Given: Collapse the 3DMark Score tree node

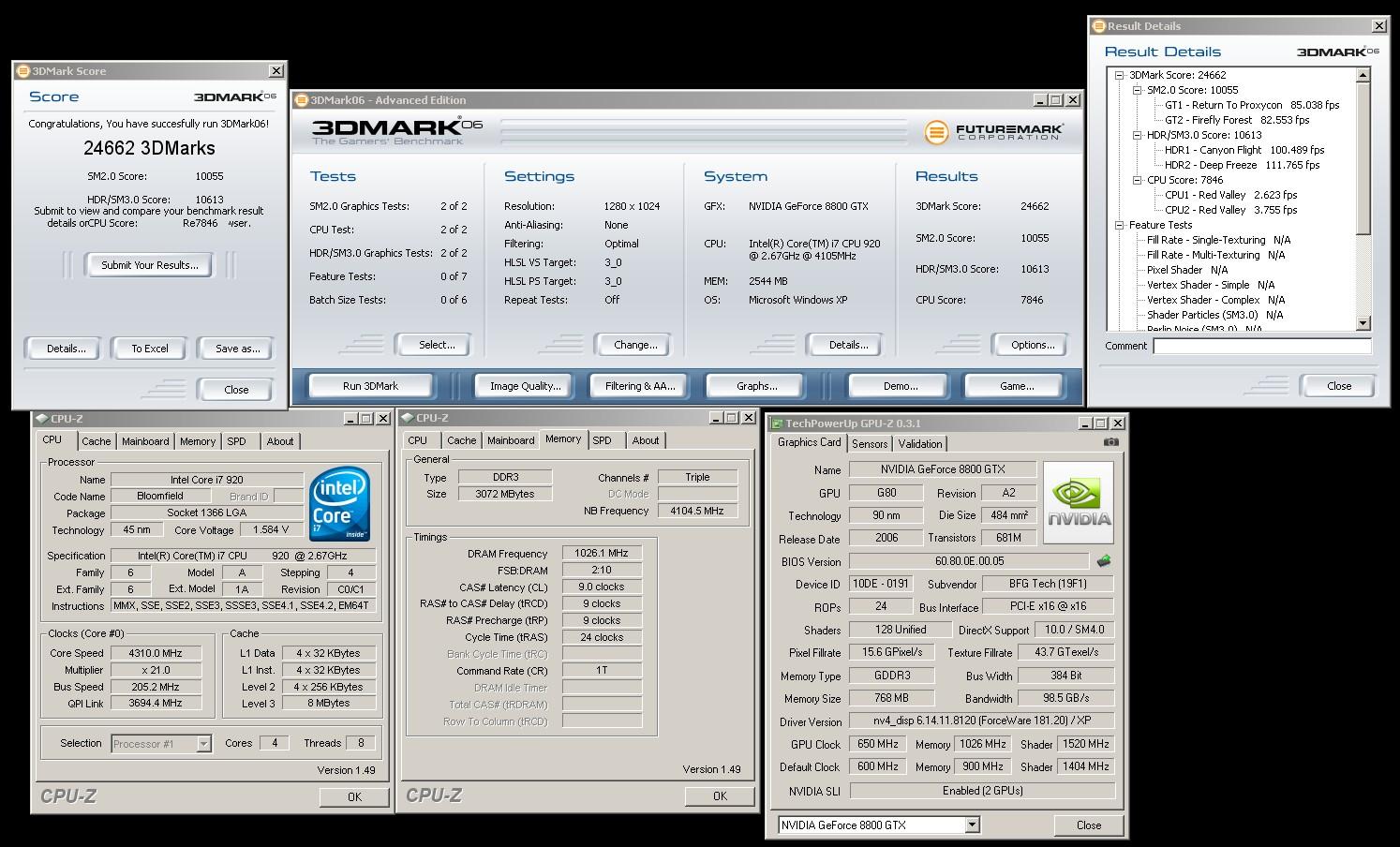Looking at the screenshot, I should click(x=1119, y=75).
